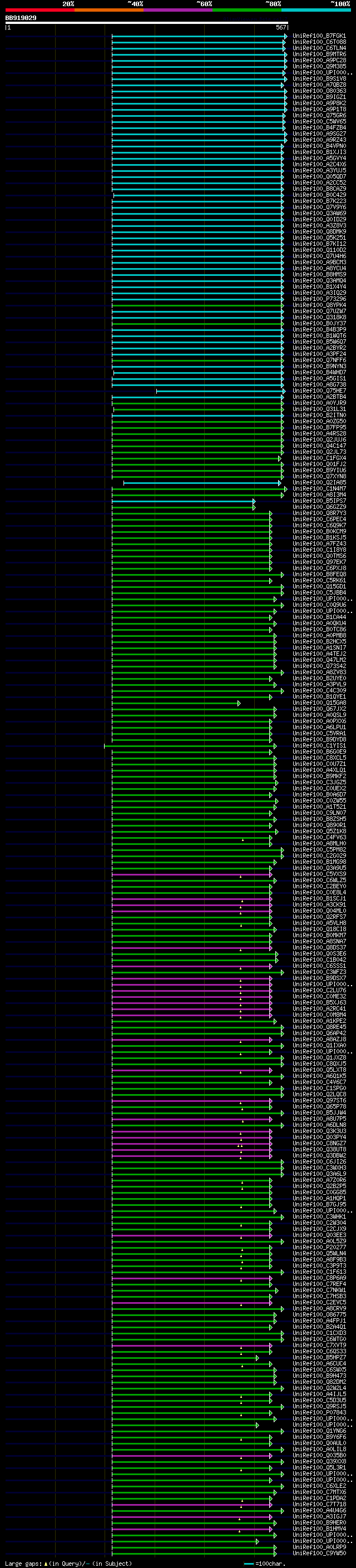Open hit UniRef100_O86775
This screenshot has height=1568, width=356.
coord(319,1315)
